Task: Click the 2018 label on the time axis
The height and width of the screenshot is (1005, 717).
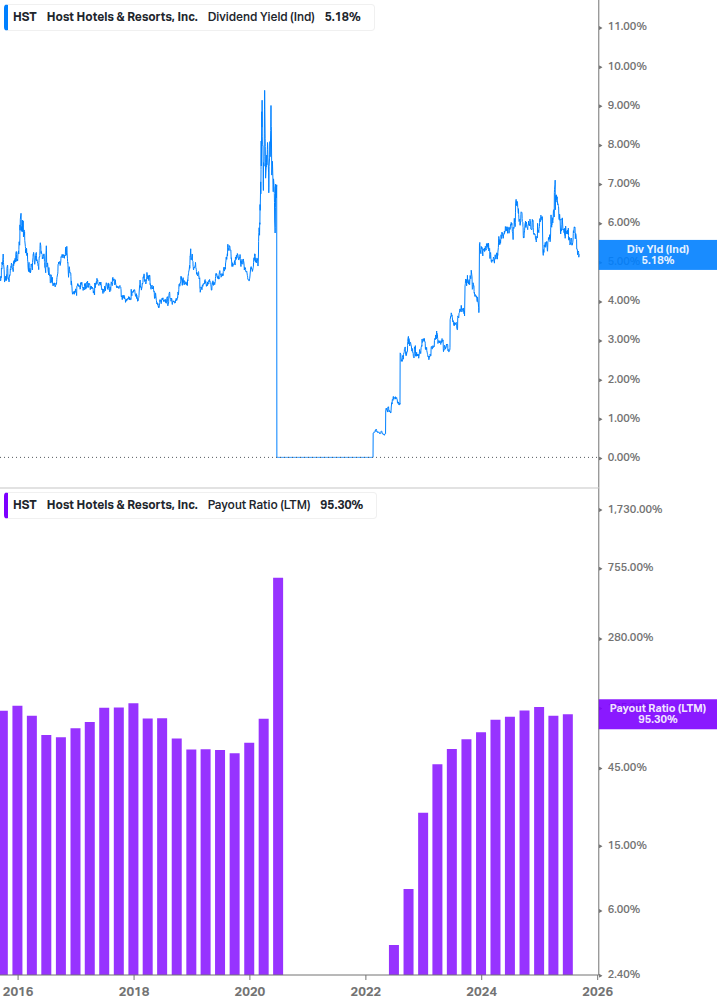Action: (x=134, y=992)
